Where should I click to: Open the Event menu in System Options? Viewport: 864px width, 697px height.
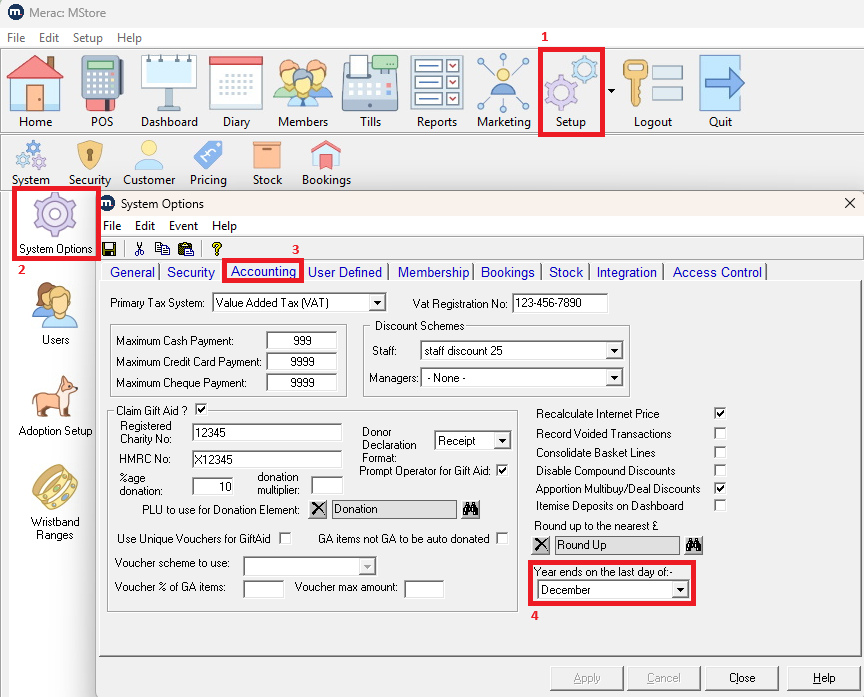point(183,226)
